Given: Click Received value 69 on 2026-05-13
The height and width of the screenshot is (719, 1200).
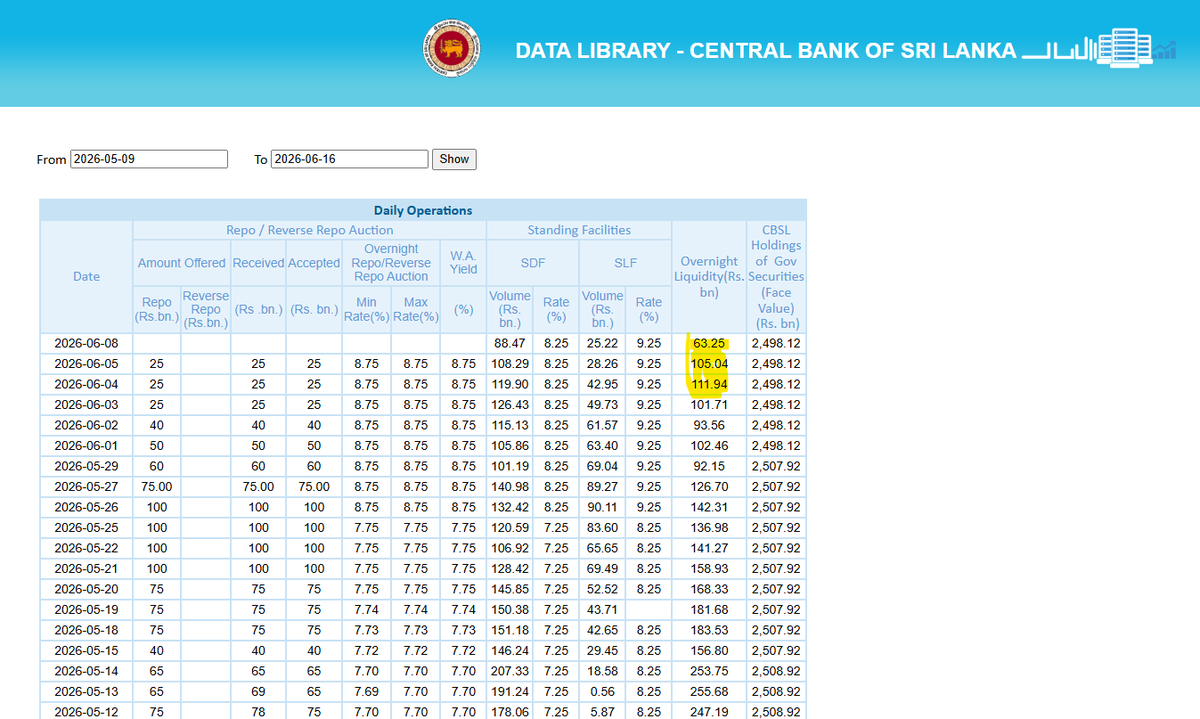Looking at the screenshot, I should (258, 692).
